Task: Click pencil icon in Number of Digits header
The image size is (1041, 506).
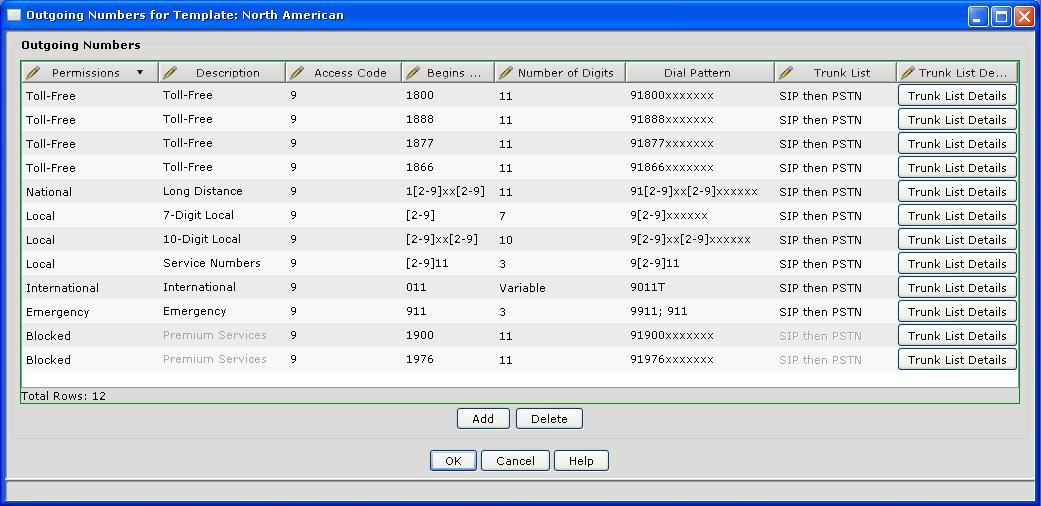Action: [x=506, y=72]
